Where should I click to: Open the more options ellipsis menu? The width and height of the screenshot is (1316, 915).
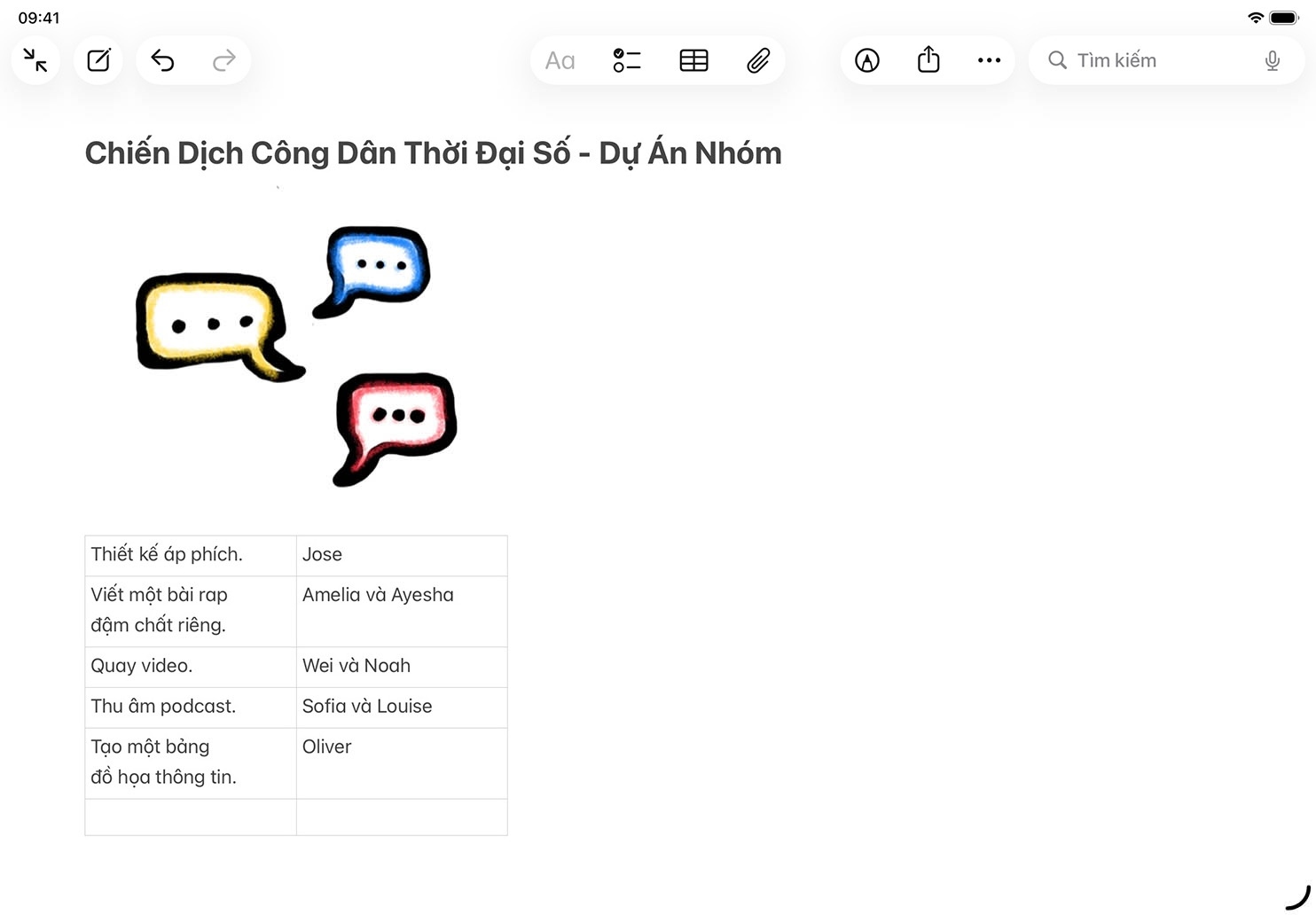[x=989, y=60]
